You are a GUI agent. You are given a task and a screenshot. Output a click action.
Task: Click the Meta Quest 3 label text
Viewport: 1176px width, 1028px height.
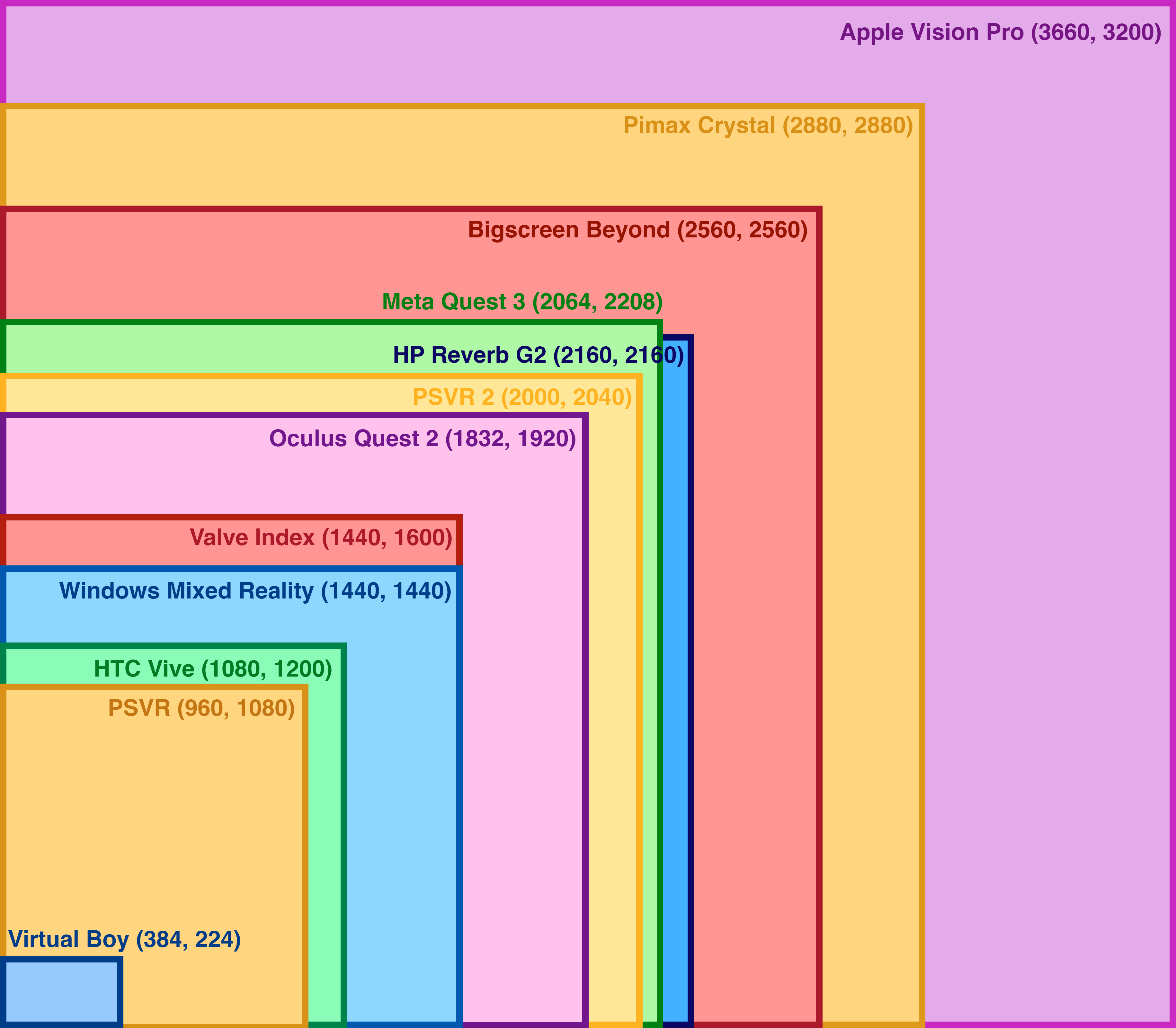tap(522, 302)
